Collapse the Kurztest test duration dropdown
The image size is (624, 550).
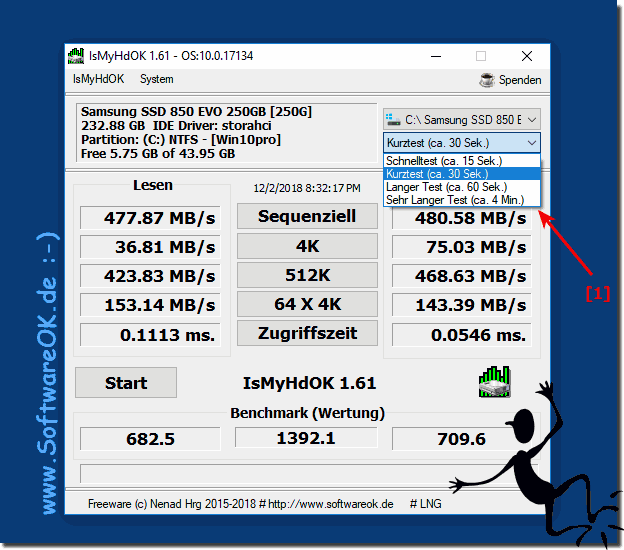click(532, 143)
